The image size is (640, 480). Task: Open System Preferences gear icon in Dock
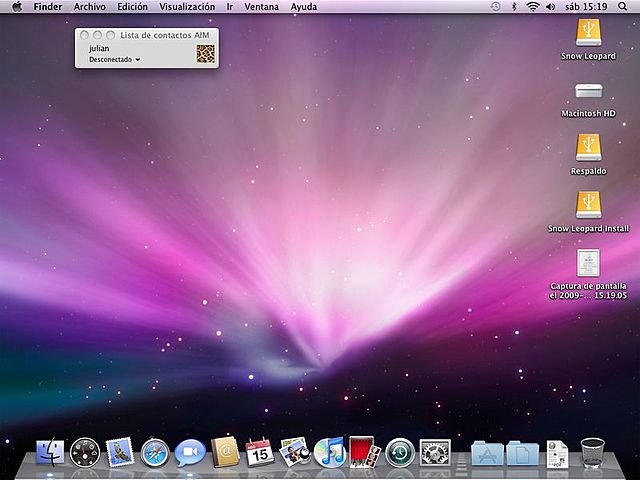pos(435,452)
